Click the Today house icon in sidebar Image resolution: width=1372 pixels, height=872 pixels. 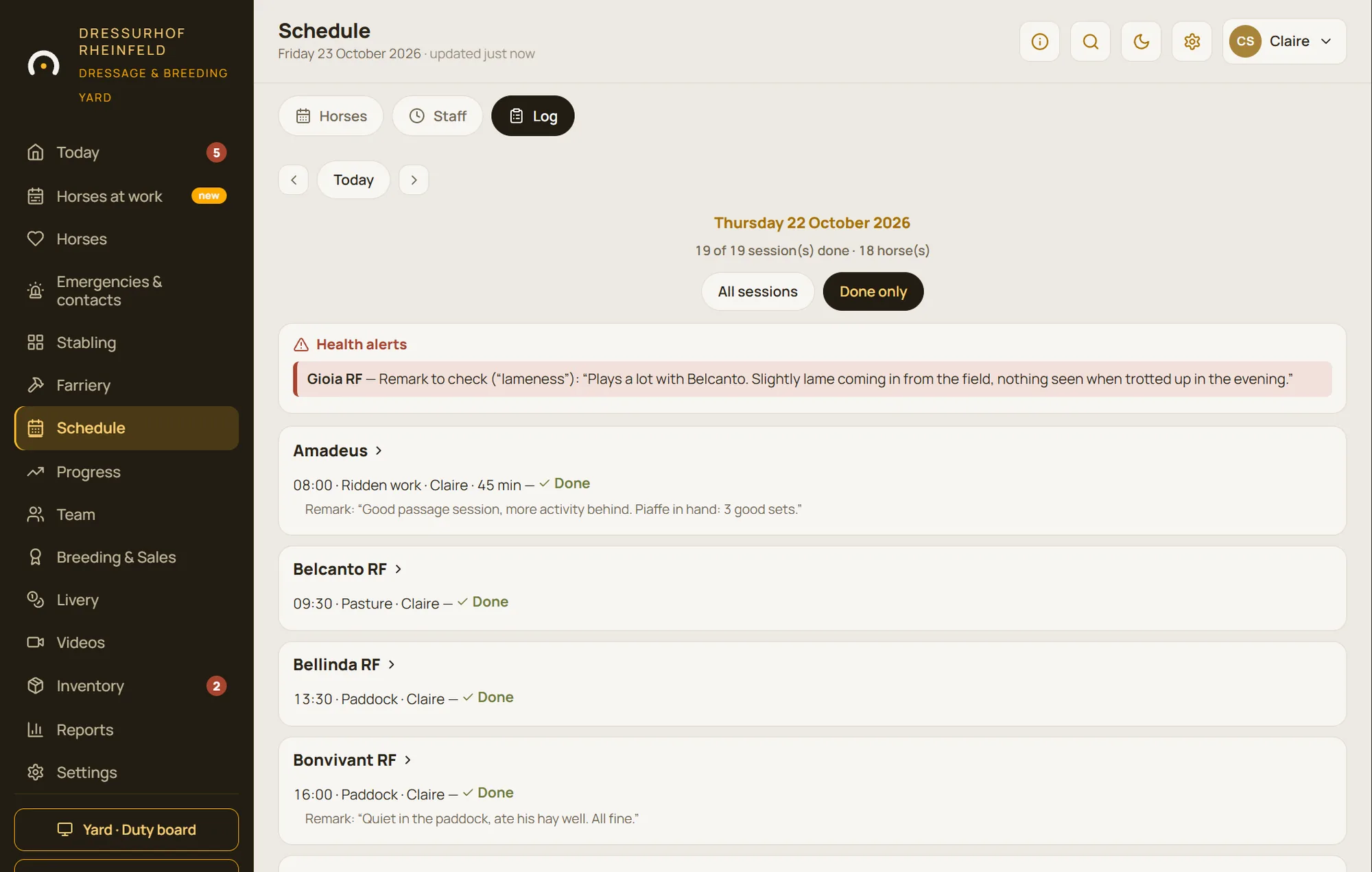(x=36, y=152)
